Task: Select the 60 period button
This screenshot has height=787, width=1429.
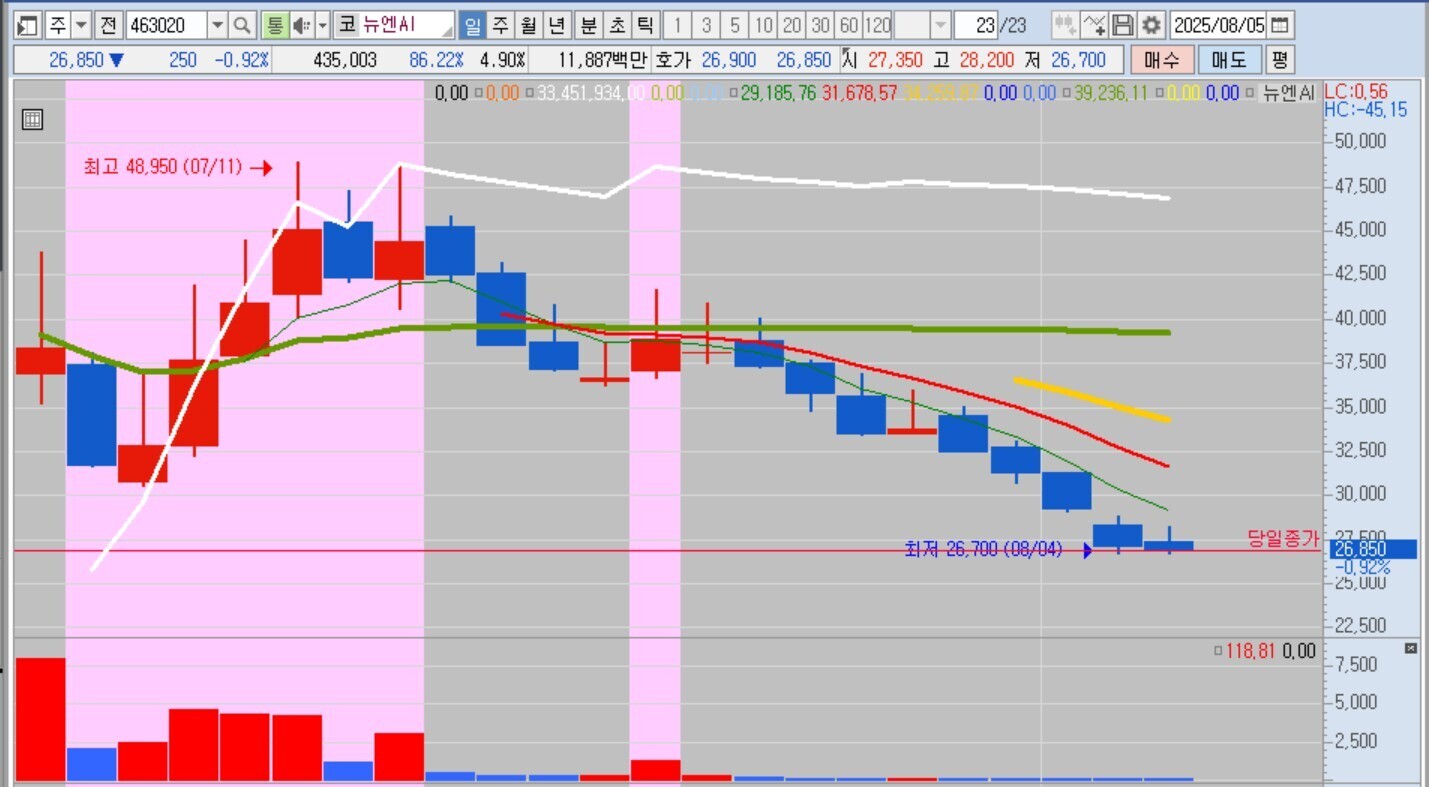Action: coord(850,25)
